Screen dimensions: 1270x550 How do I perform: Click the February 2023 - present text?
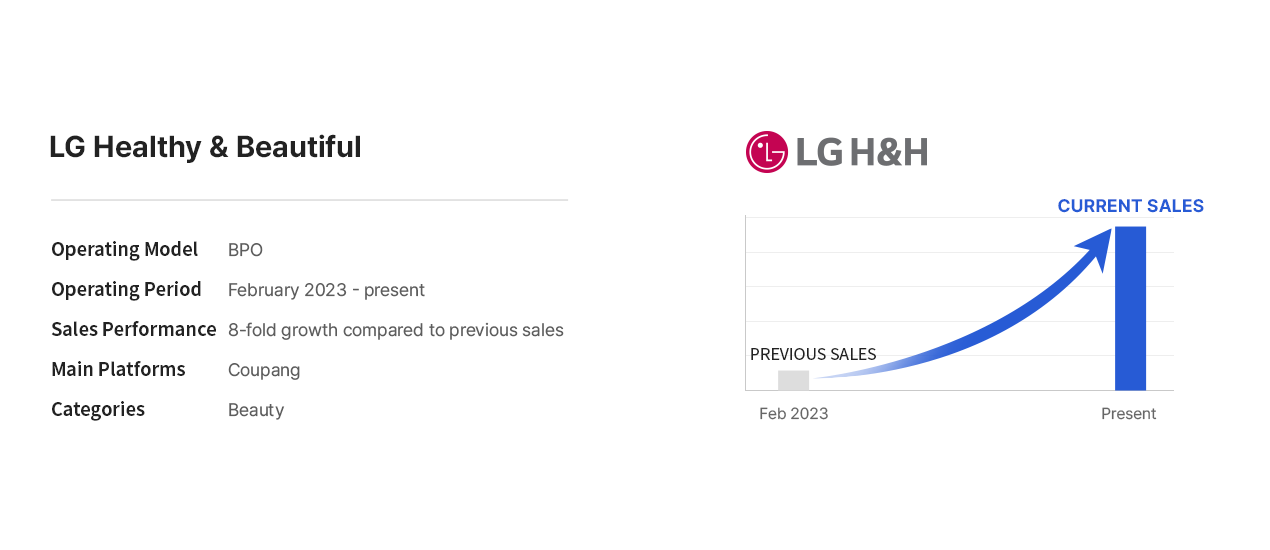[x=326, y=290]
